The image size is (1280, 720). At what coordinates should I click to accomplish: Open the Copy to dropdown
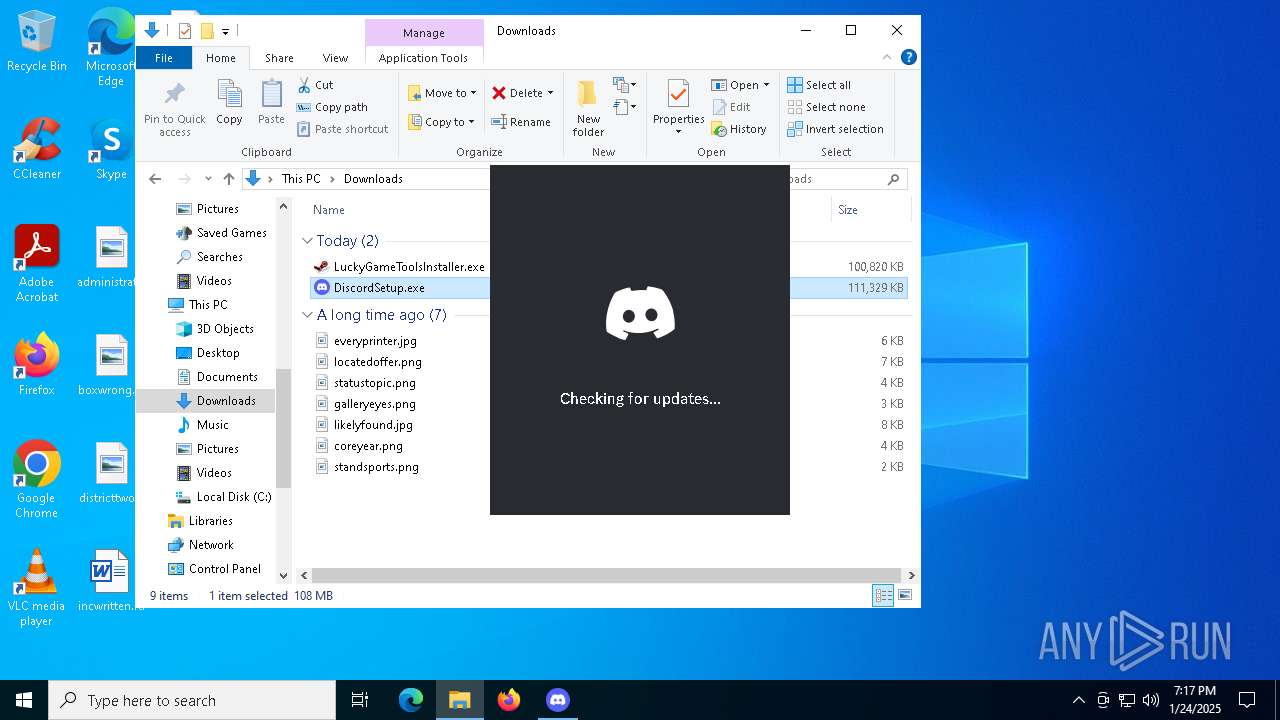[441, 122]
